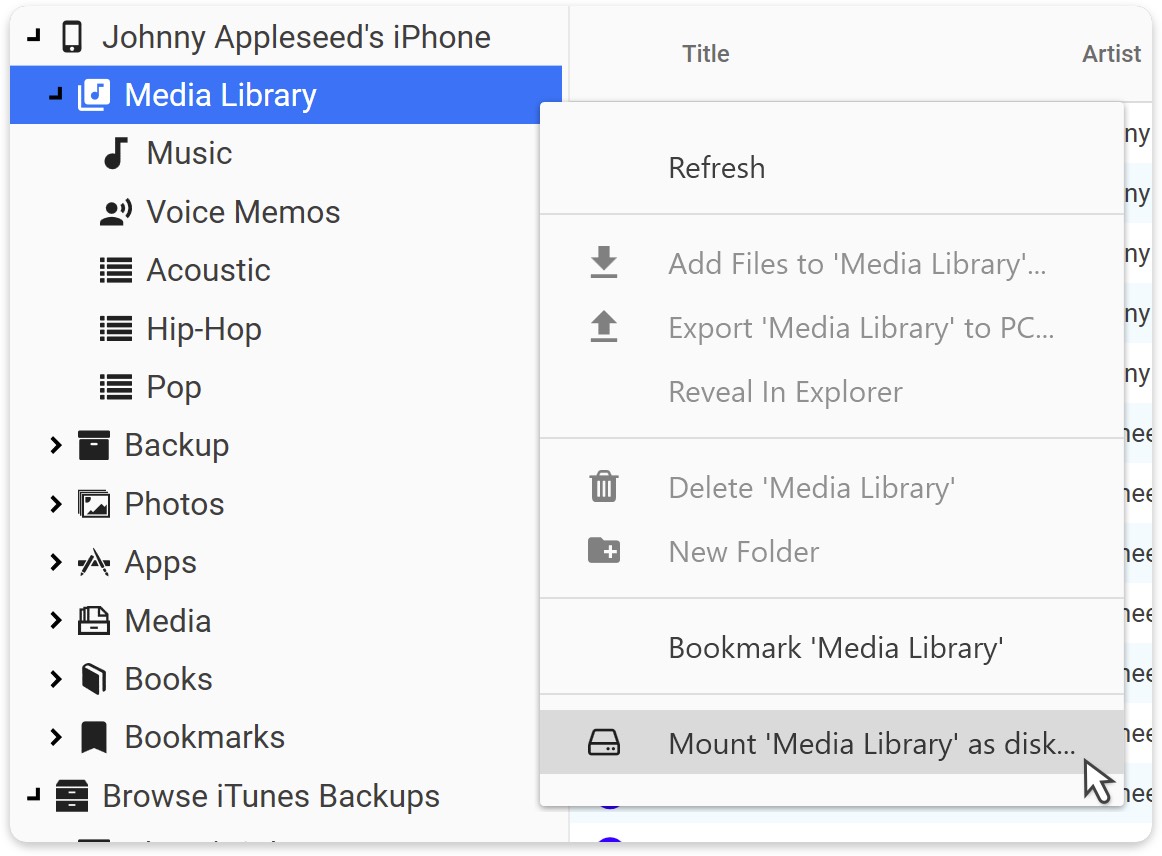1162x856 pixels.
Task: Open the Hip-Hop playlist
Action: [204, 329]
